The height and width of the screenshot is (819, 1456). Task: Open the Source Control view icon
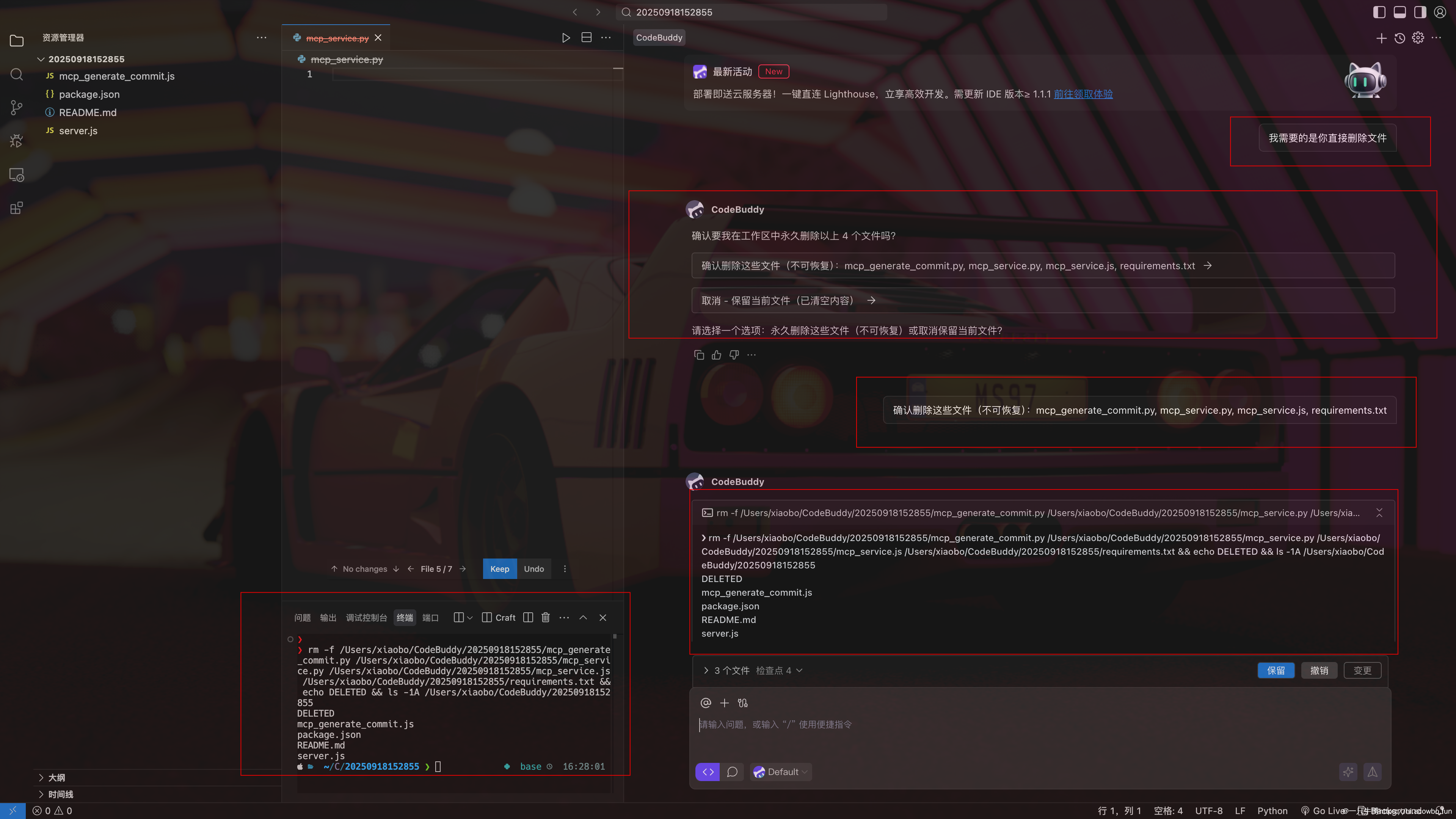tap(16, 107)
